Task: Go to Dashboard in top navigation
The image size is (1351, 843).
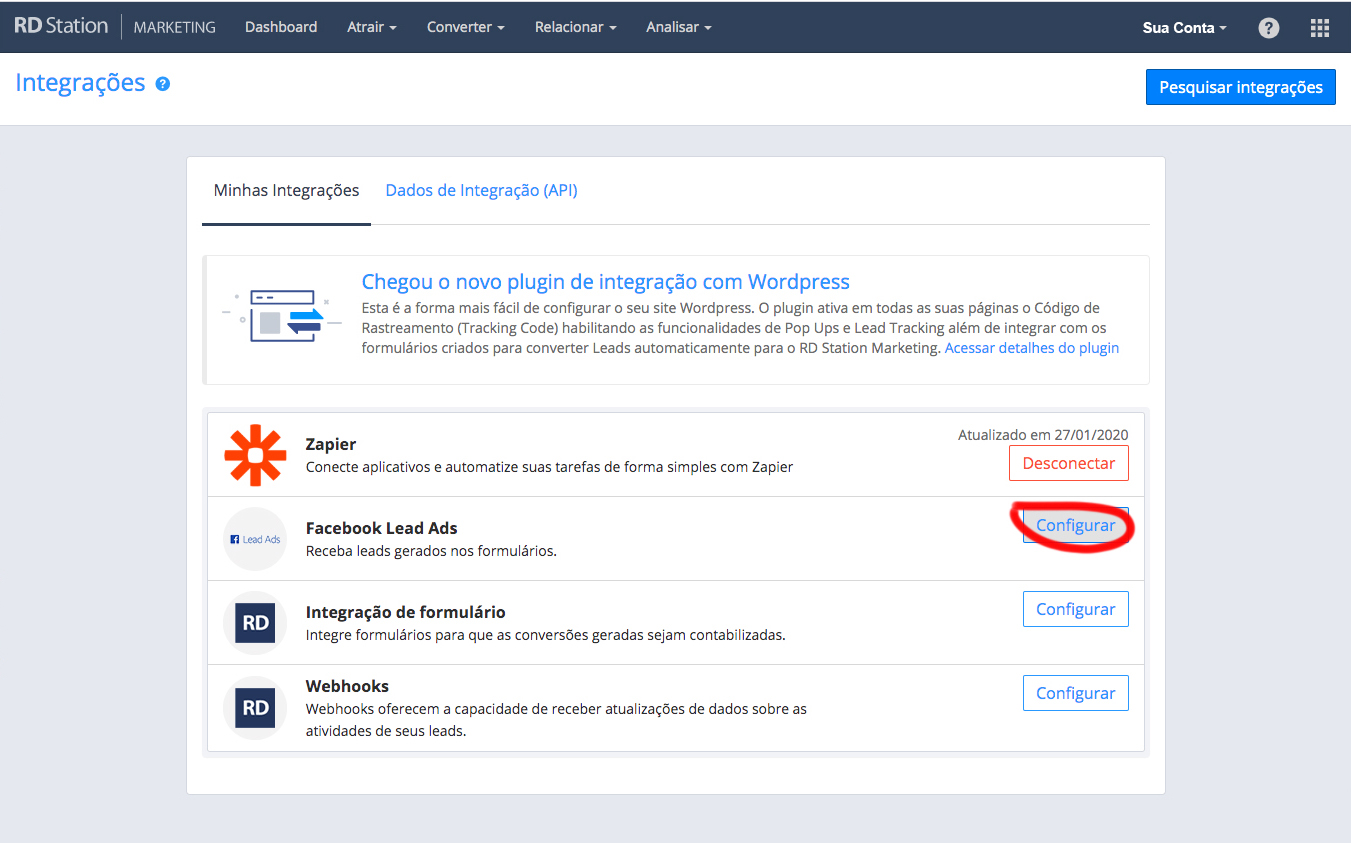Action: tap(281, 27)
